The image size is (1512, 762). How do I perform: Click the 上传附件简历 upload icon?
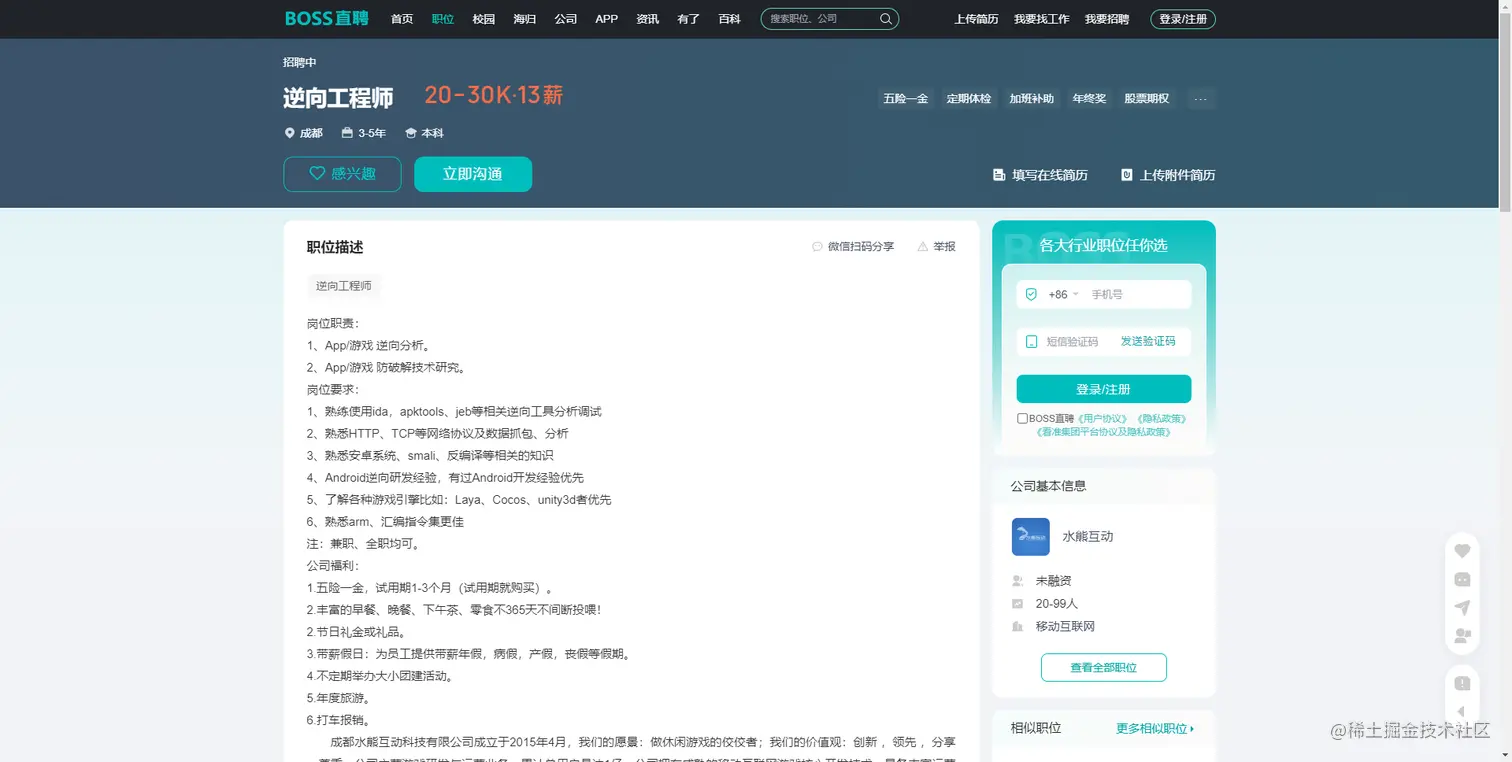click(1127, 175)
